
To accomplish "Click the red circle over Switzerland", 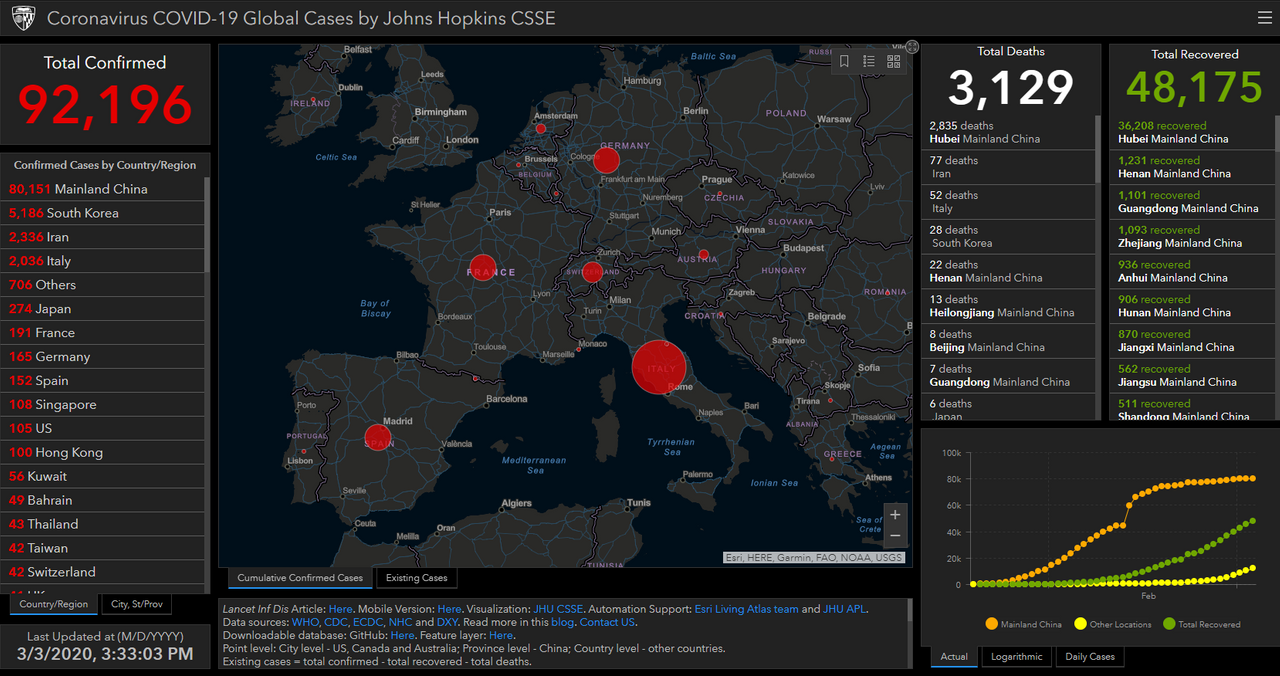I will (x=593, y=271).
